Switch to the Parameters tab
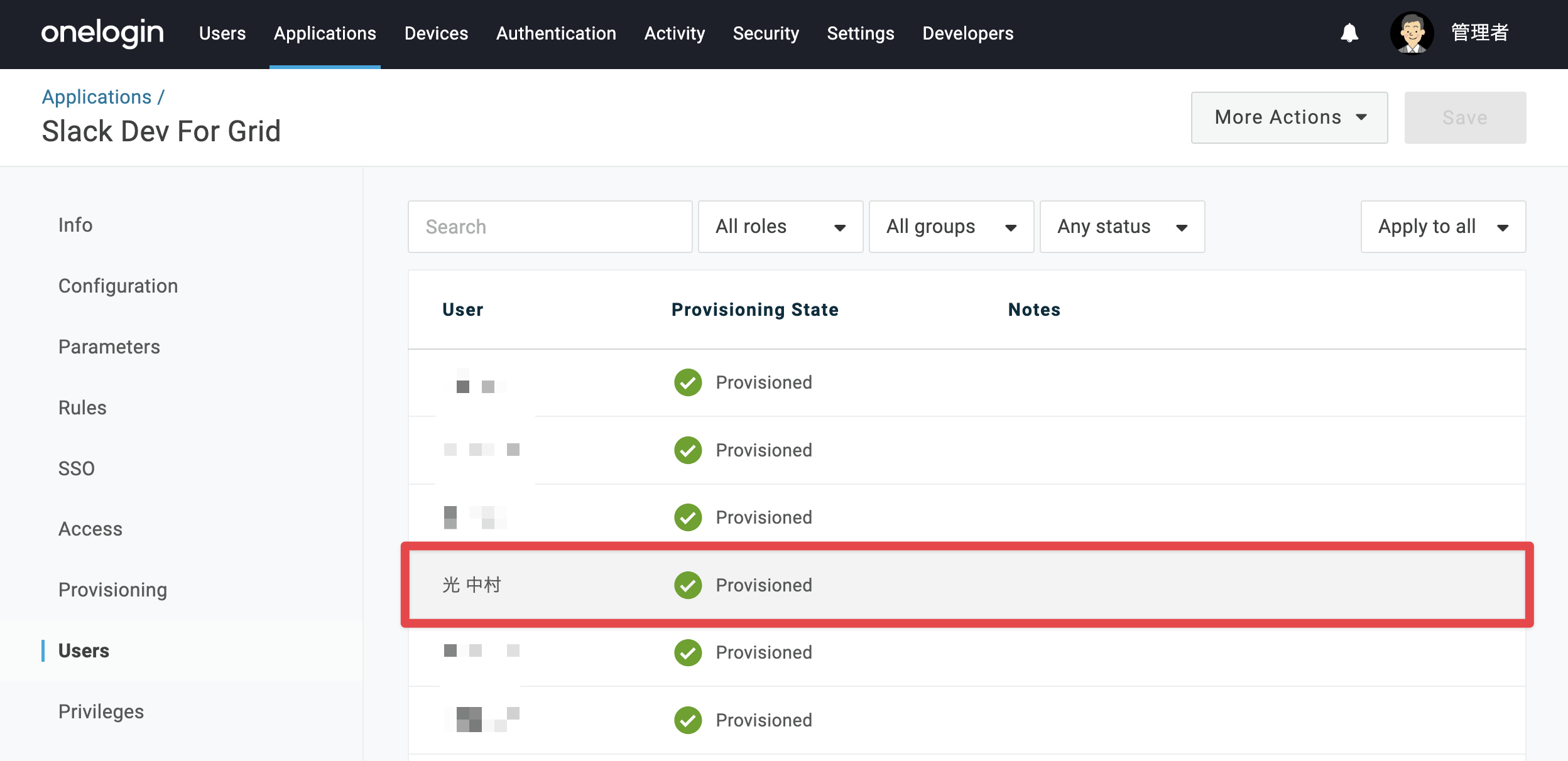Screen dimensions: 1568x761 tap(109, 347)
